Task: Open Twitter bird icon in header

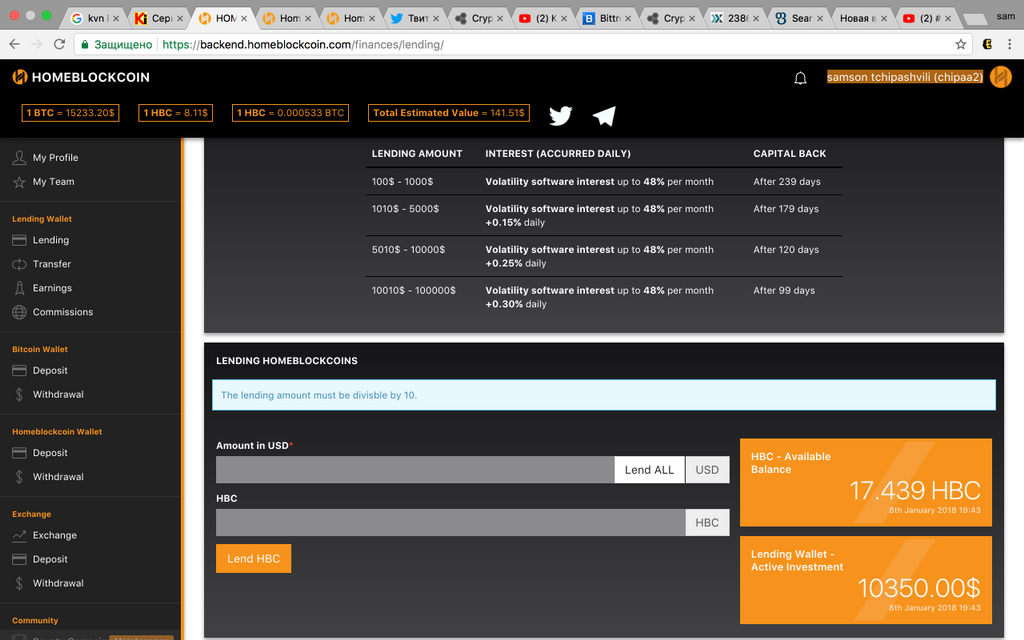Action: click(x=560, y=116)
